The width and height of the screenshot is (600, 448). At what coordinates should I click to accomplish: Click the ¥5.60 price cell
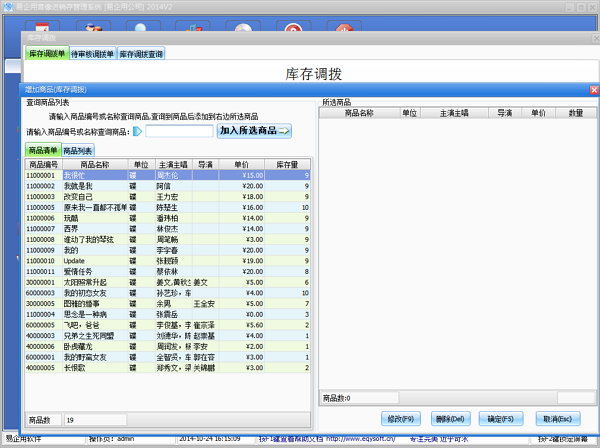point(241,325)
